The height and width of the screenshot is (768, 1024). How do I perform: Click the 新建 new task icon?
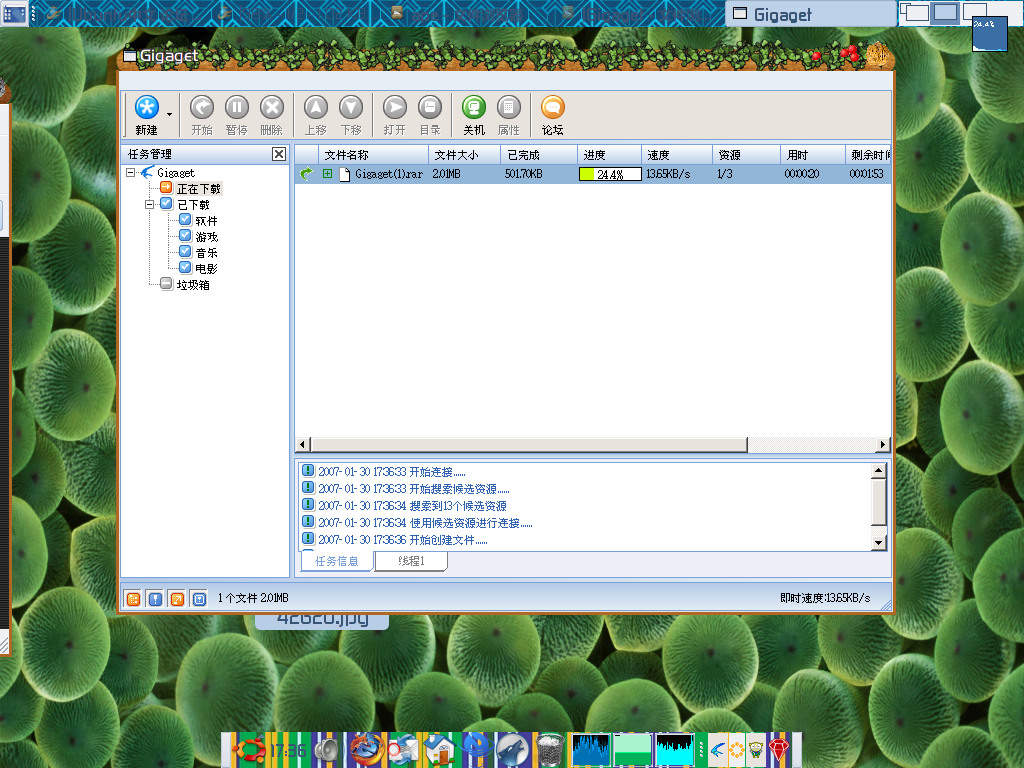point(146,108)
